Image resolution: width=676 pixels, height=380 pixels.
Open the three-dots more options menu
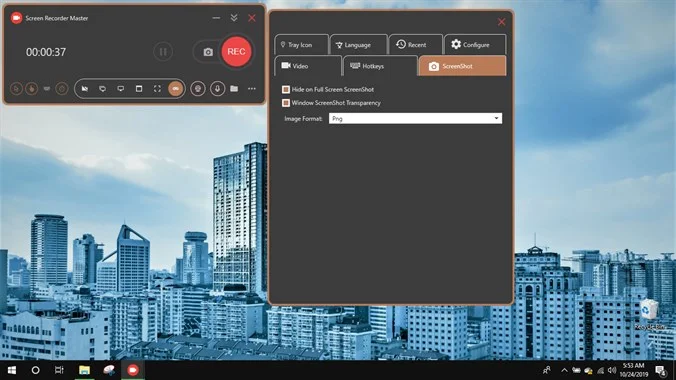(x=252, y=89)
